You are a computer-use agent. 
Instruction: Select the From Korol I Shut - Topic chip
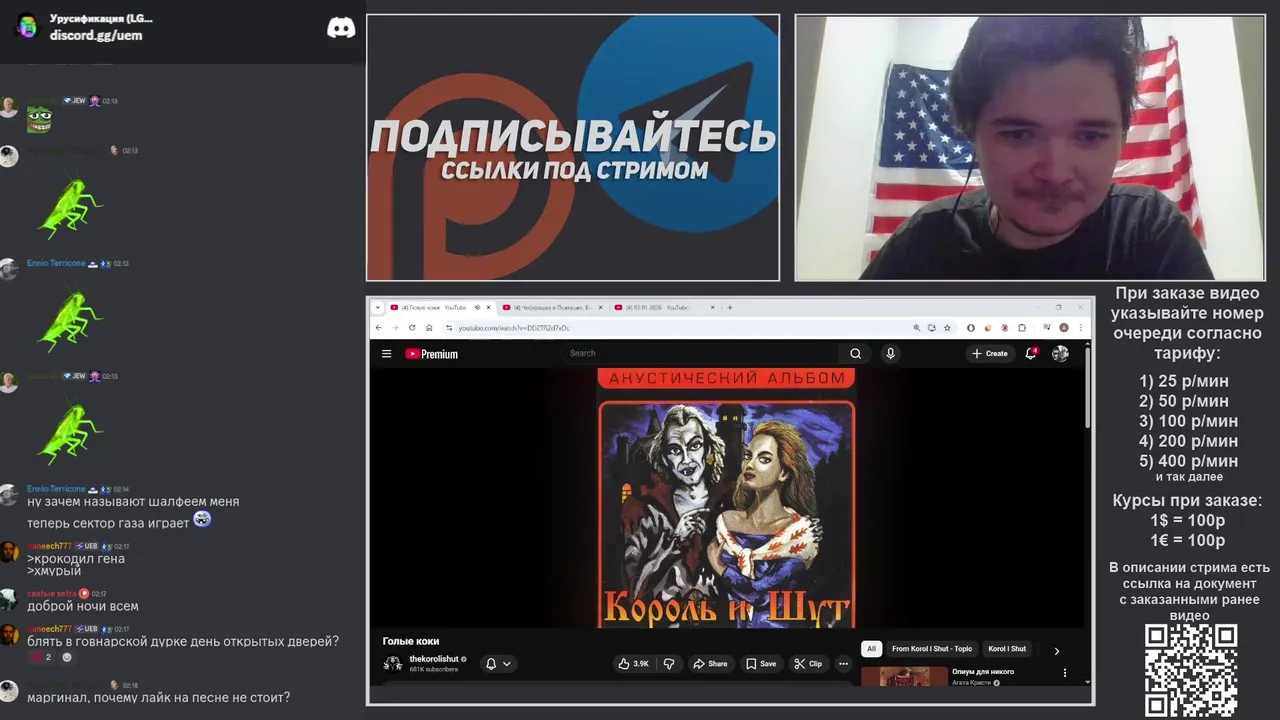[x=932, y=649]
